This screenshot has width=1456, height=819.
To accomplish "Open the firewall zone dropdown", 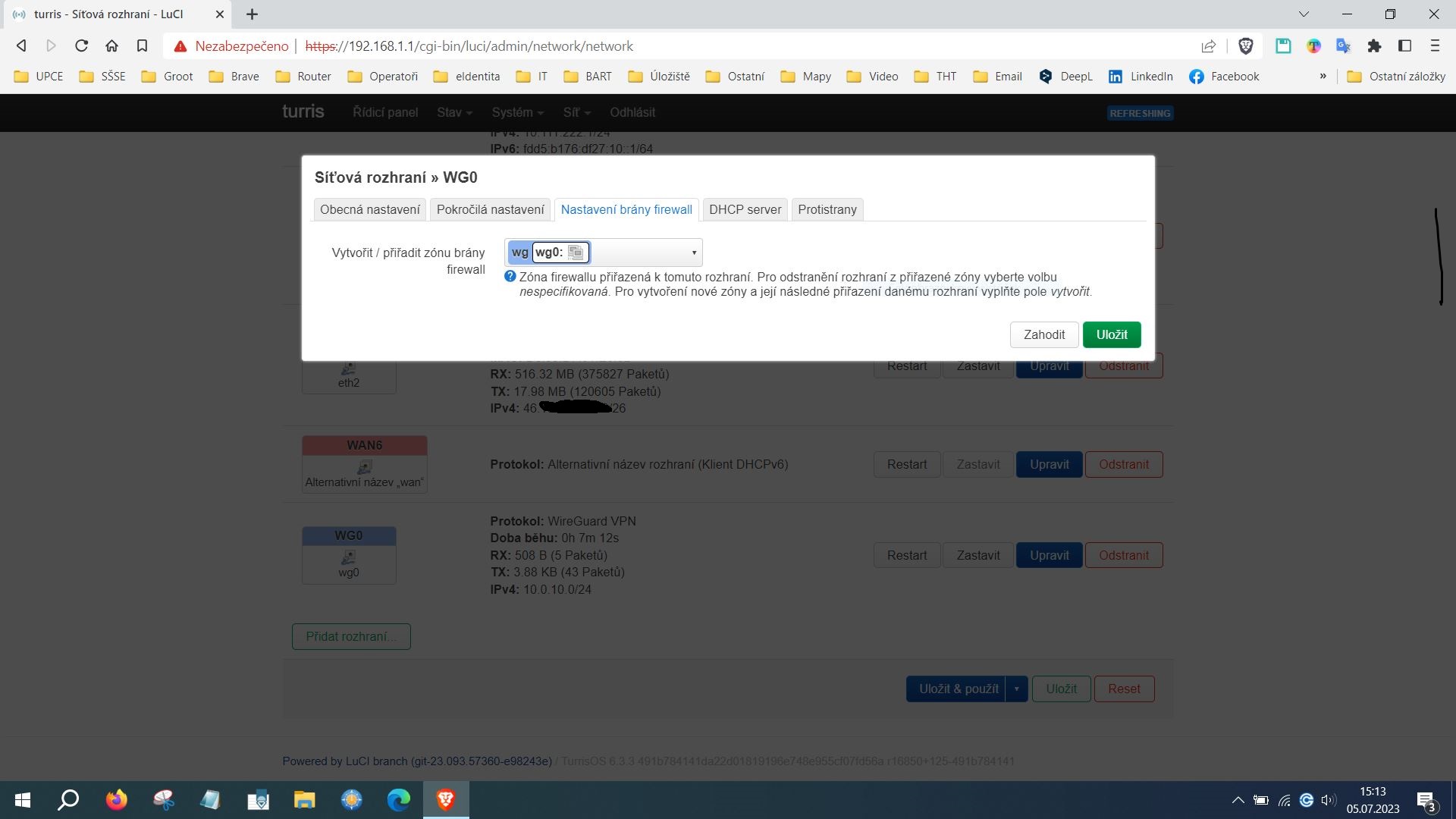I will click(x=693, y=253).
